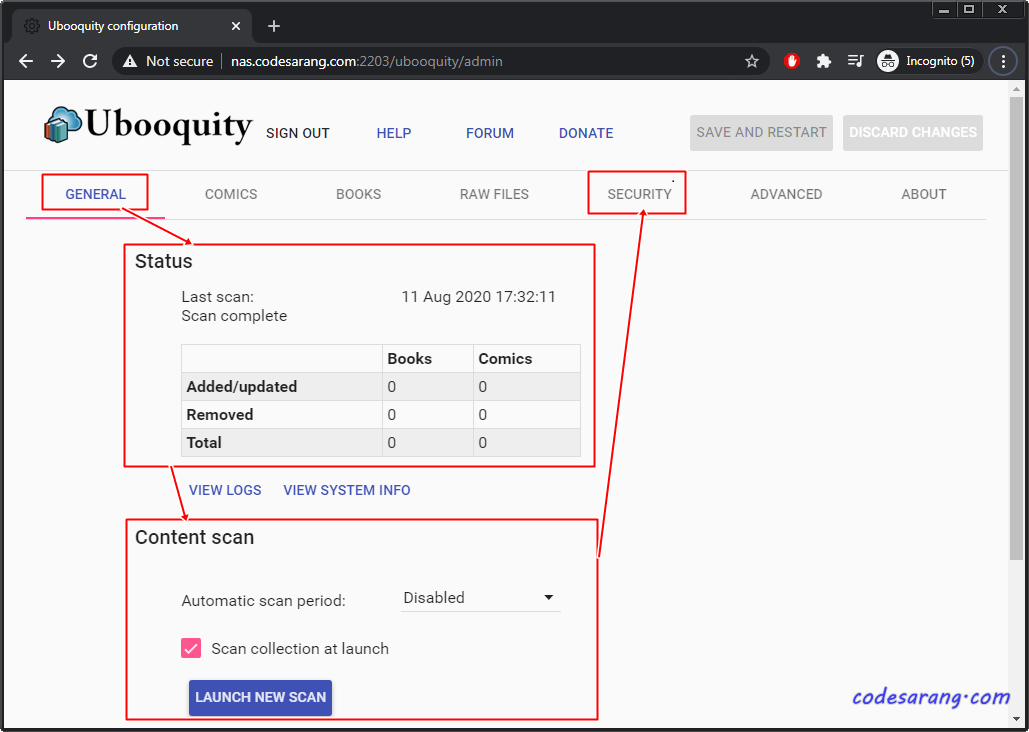Click the page vertical scrollbar thumb
Viewport: 1029px width, 732px height.
[1016, 328]
